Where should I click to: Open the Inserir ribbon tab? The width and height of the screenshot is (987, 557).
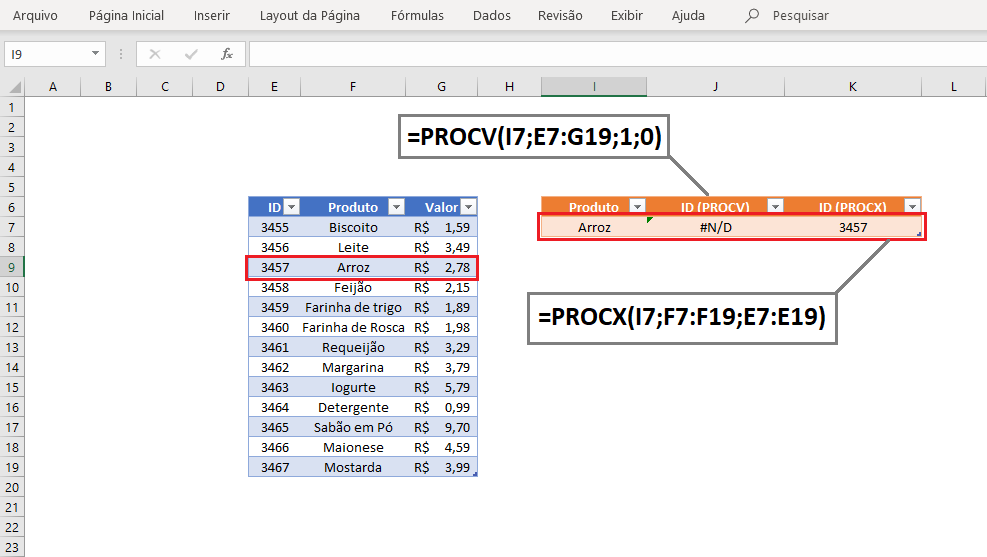click(x=212, y=16)
